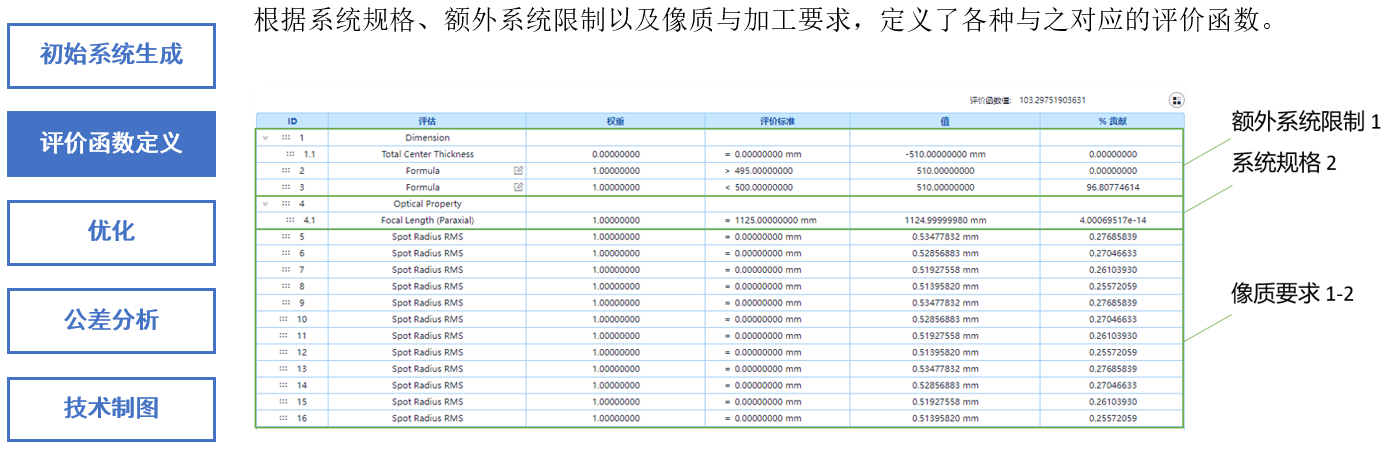1386x451 pixels.
Task: Open the 公差分析 step
Action: coord(111,320)
